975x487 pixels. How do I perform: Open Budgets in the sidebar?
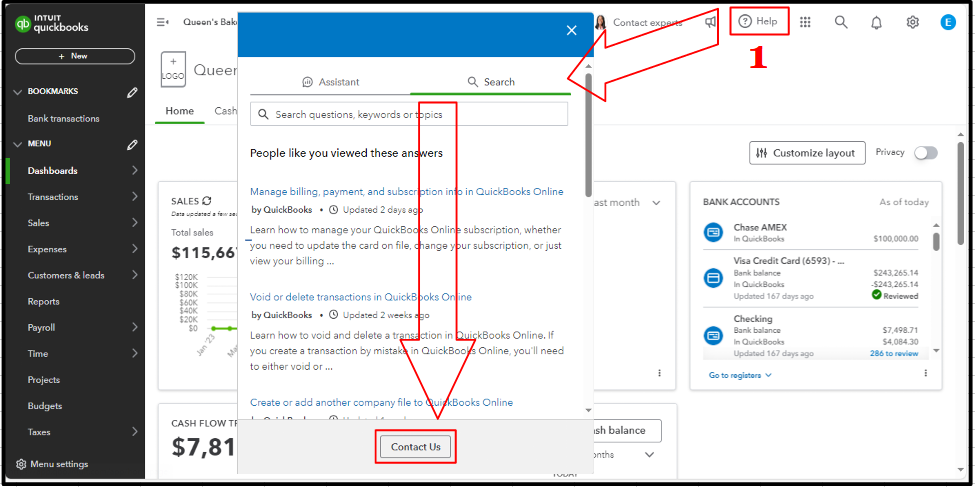click(x=45, y=406)
